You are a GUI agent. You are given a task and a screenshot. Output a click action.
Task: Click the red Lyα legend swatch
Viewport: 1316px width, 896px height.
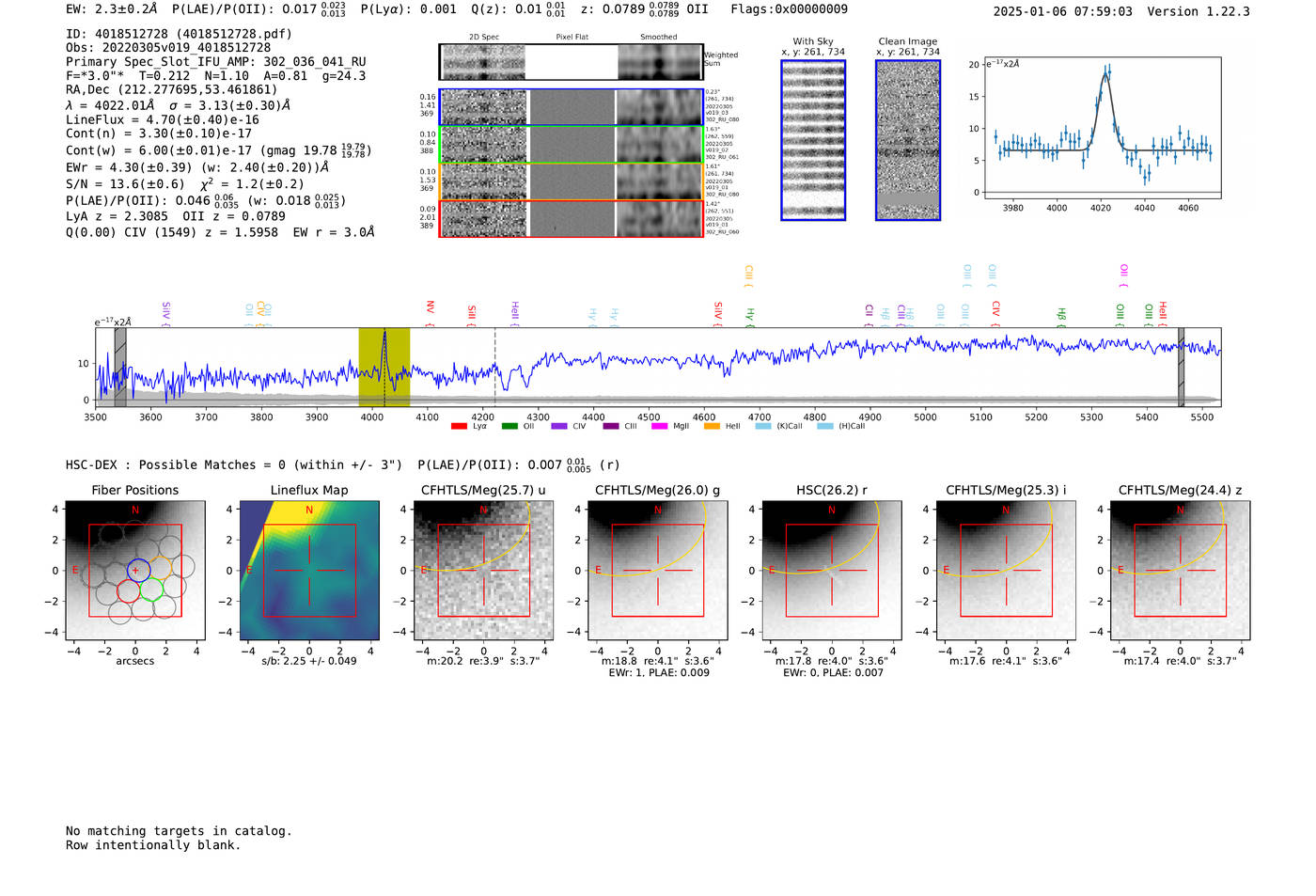pyautogui.click(x=459, y=426)
